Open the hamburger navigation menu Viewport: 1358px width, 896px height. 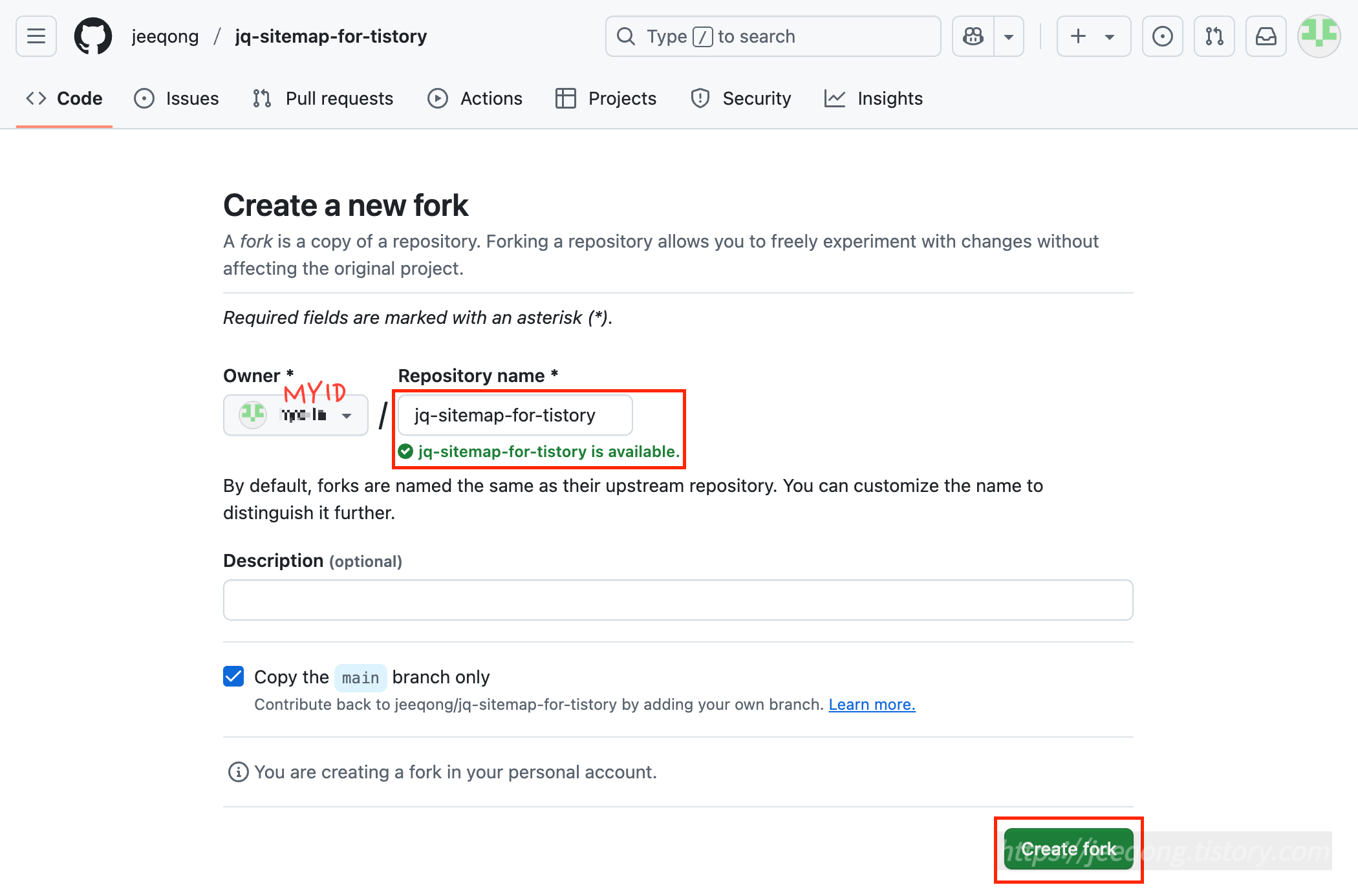(x=36, y=36)
